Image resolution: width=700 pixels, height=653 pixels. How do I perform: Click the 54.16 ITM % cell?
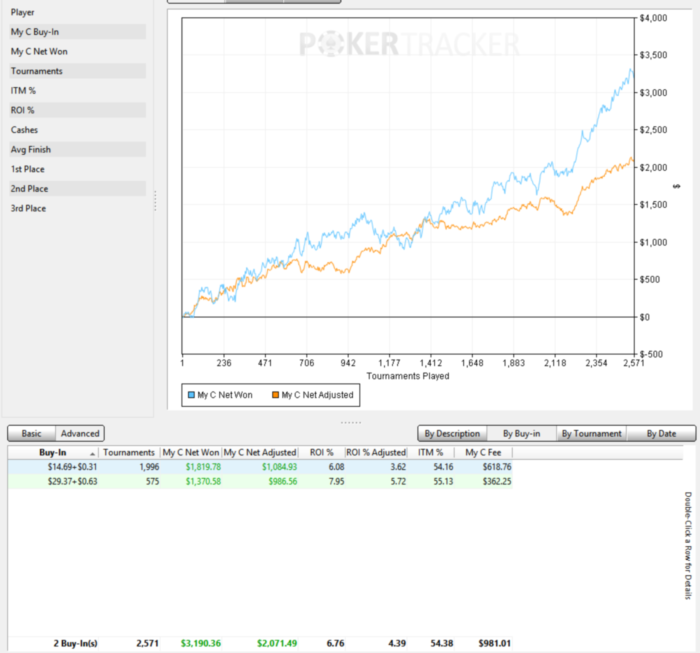point(443,467)
